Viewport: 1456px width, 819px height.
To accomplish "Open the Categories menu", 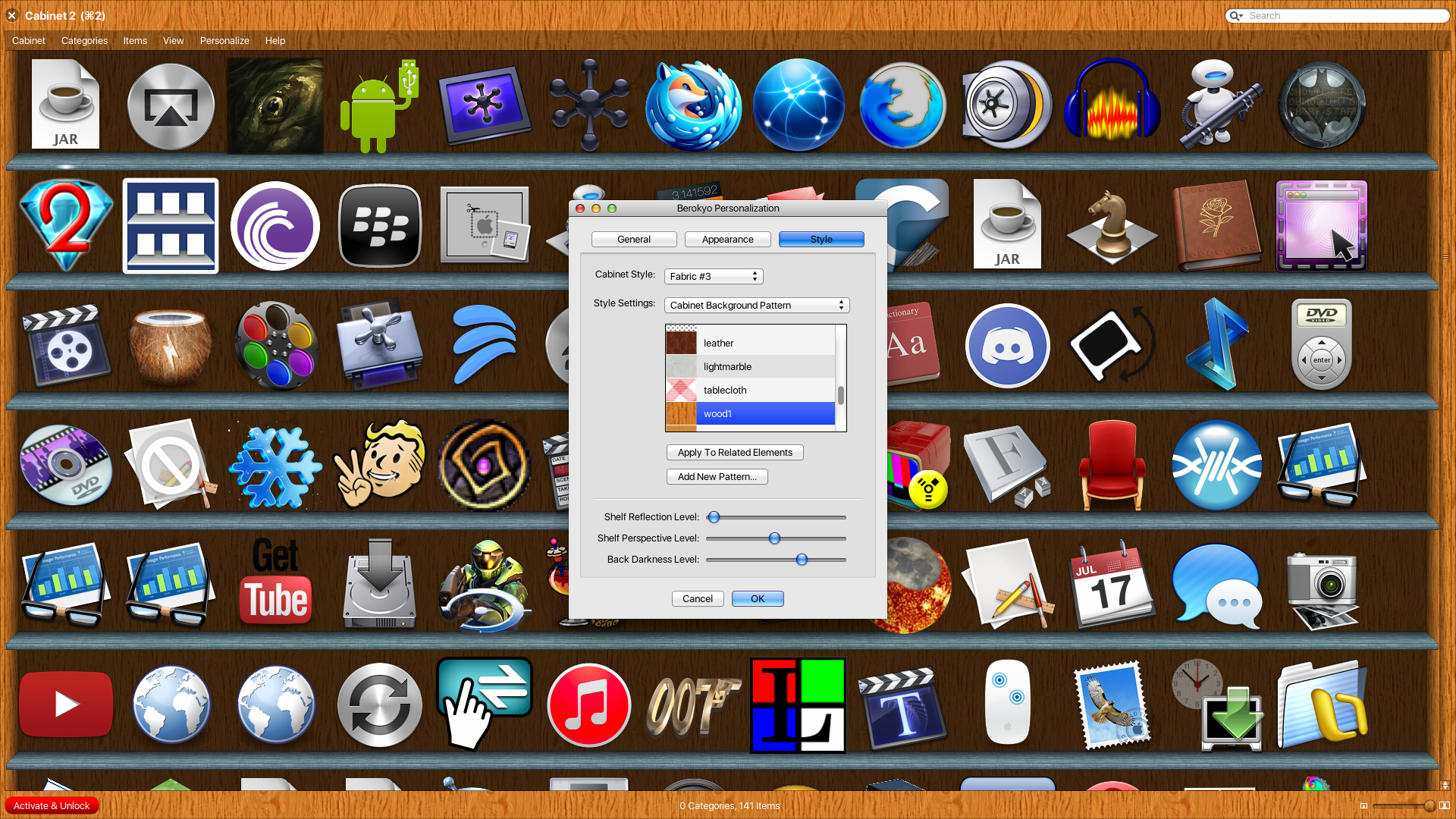I will [x=84, y=41].
